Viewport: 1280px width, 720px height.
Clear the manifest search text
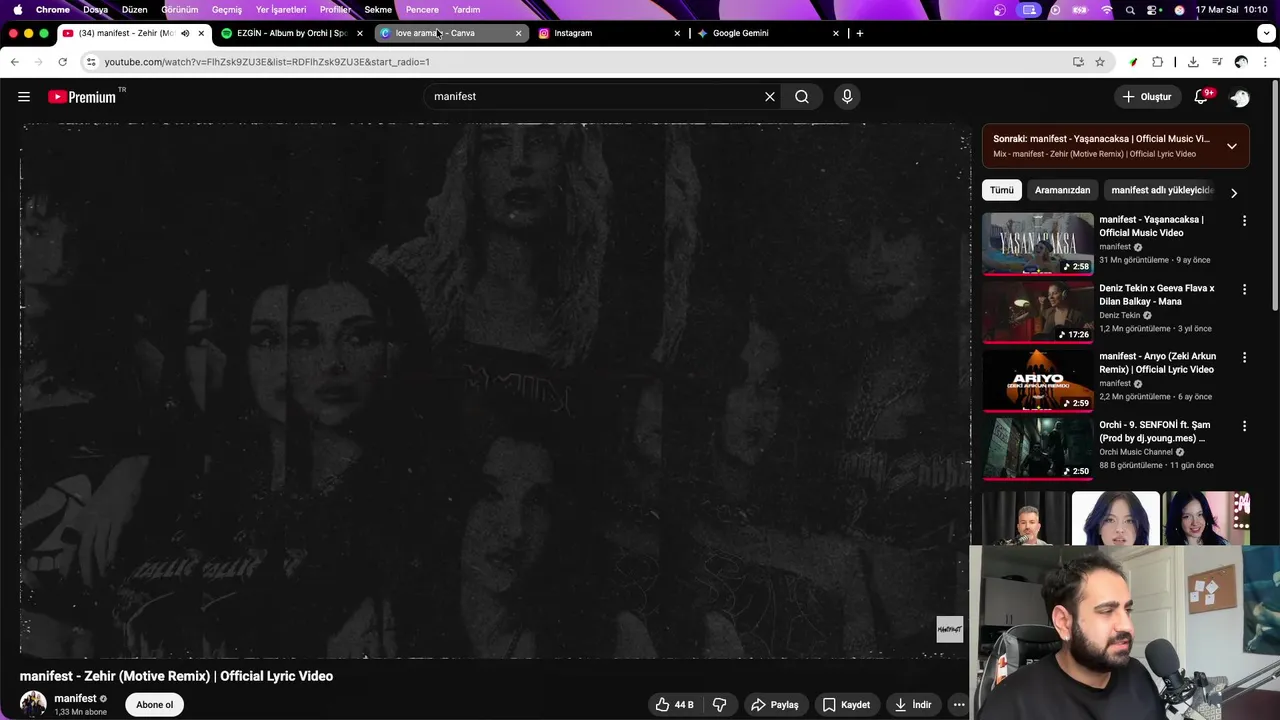(x=770, y=97)
